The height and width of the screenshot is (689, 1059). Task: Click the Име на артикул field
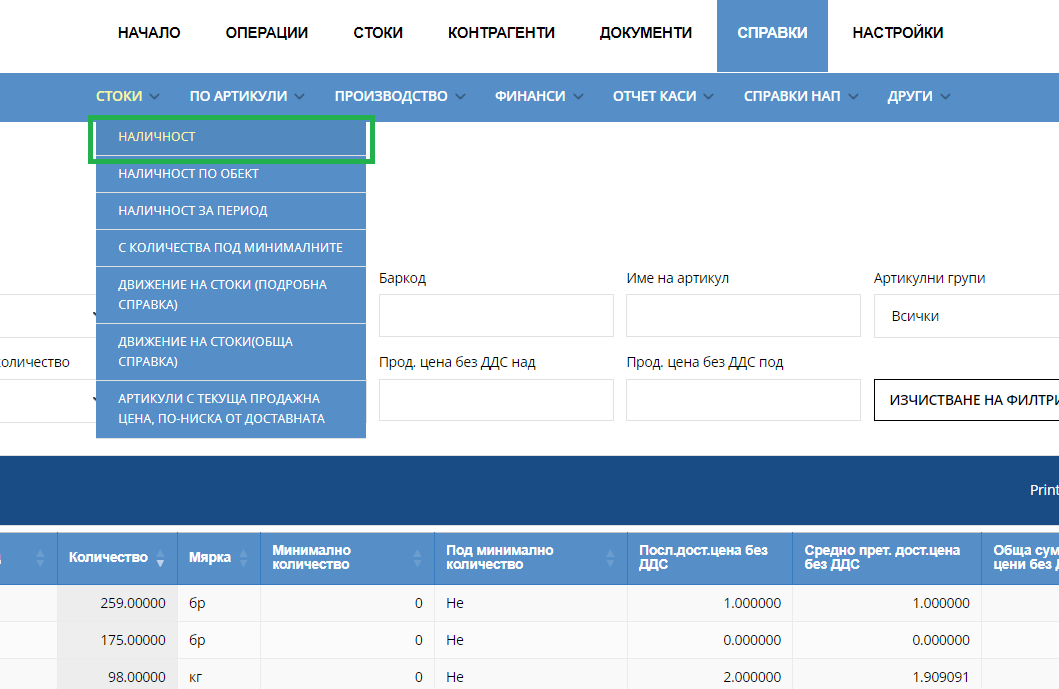[744, 315]
